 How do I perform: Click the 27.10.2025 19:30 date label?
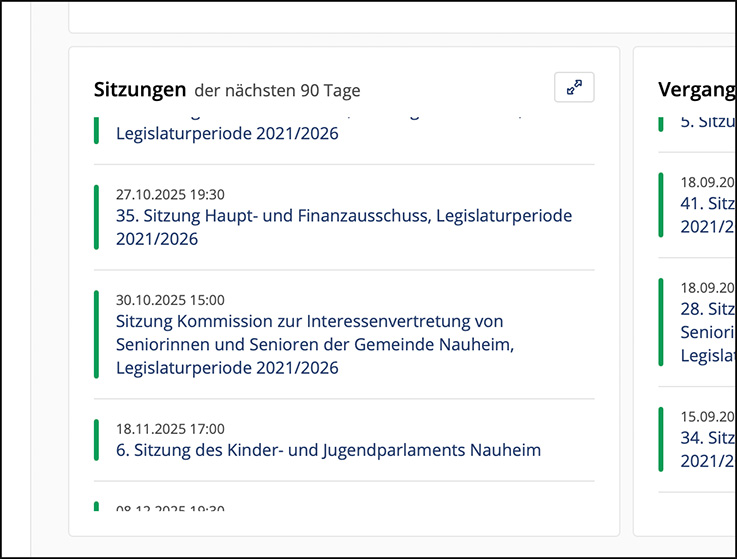170,194
